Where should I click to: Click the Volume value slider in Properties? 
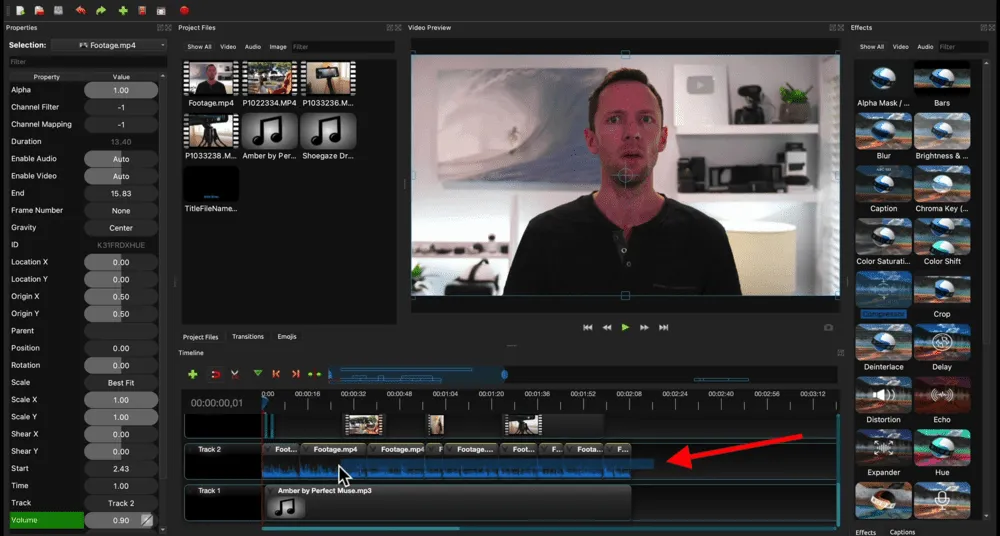click(121, 520)
